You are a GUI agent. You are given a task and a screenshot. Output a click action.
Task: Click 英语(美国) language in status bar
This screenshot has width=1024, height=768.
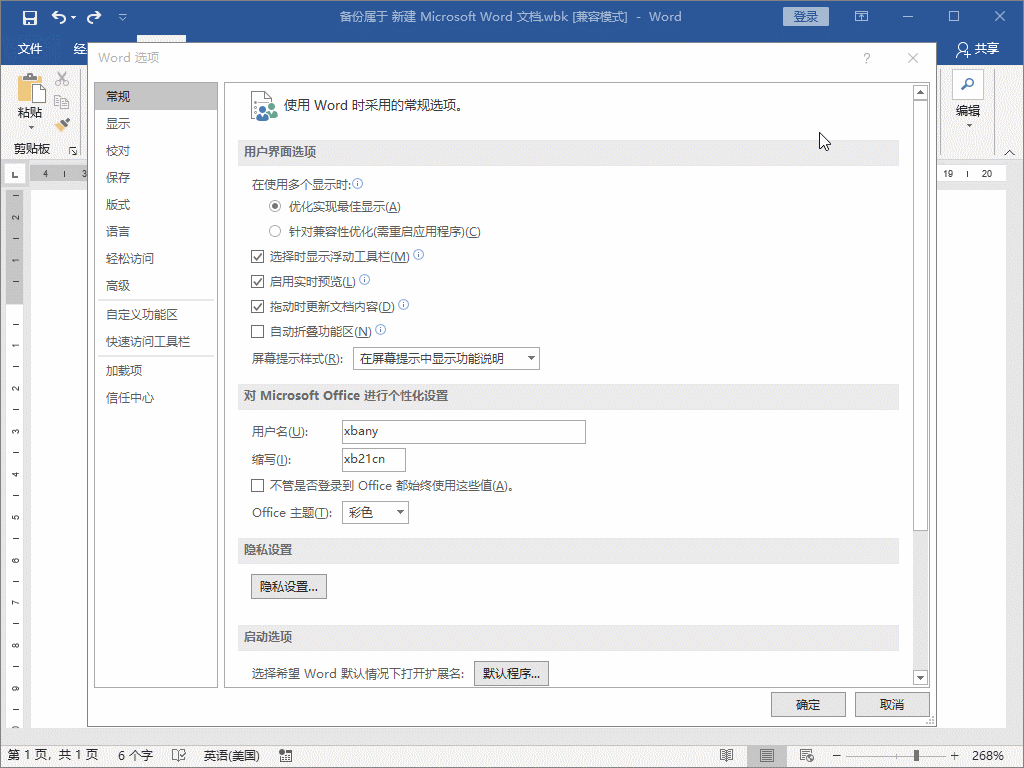[232, 756]
